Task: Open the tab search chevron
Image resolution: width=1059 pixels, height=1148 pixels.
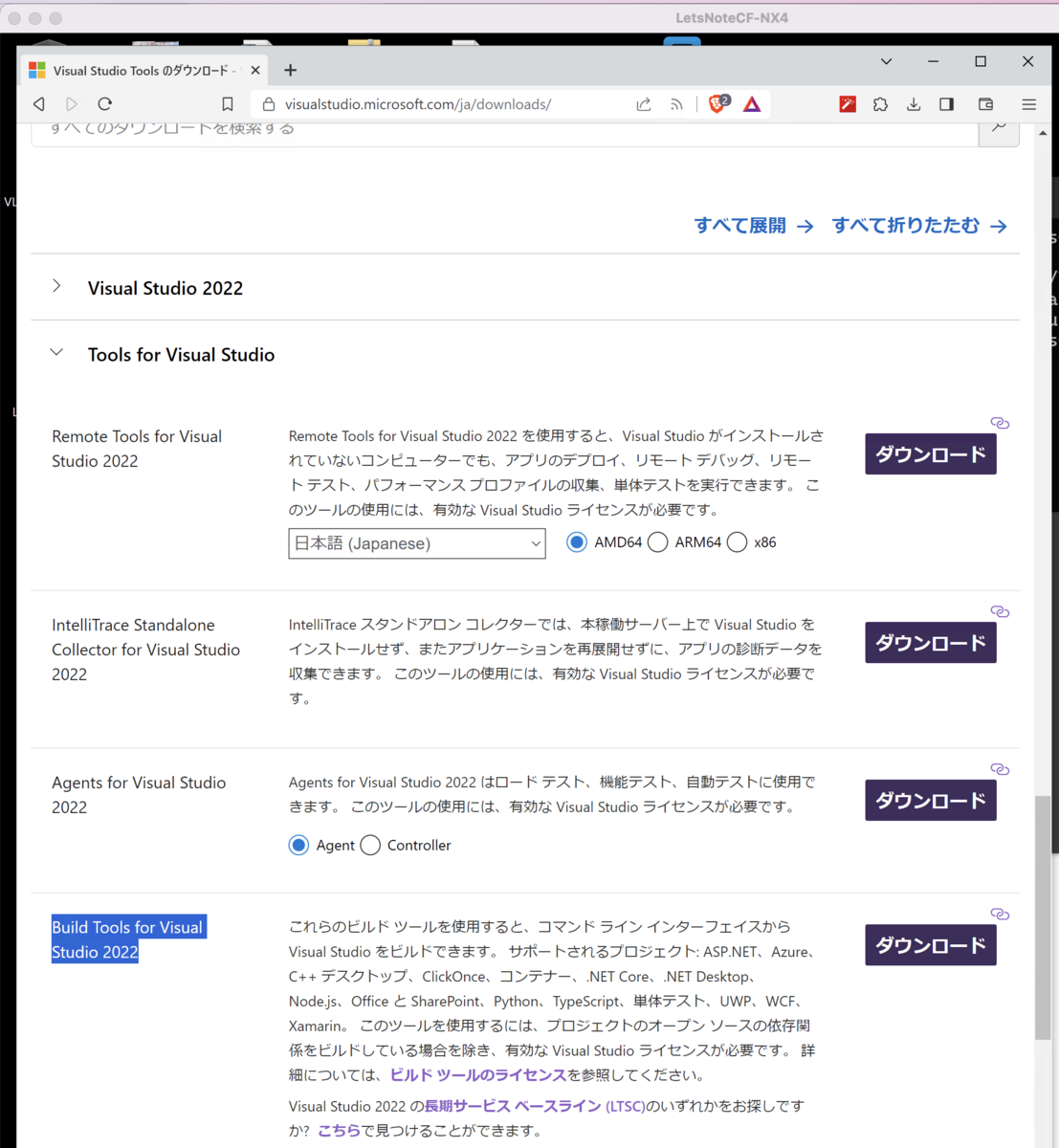Action: point(887,61)
